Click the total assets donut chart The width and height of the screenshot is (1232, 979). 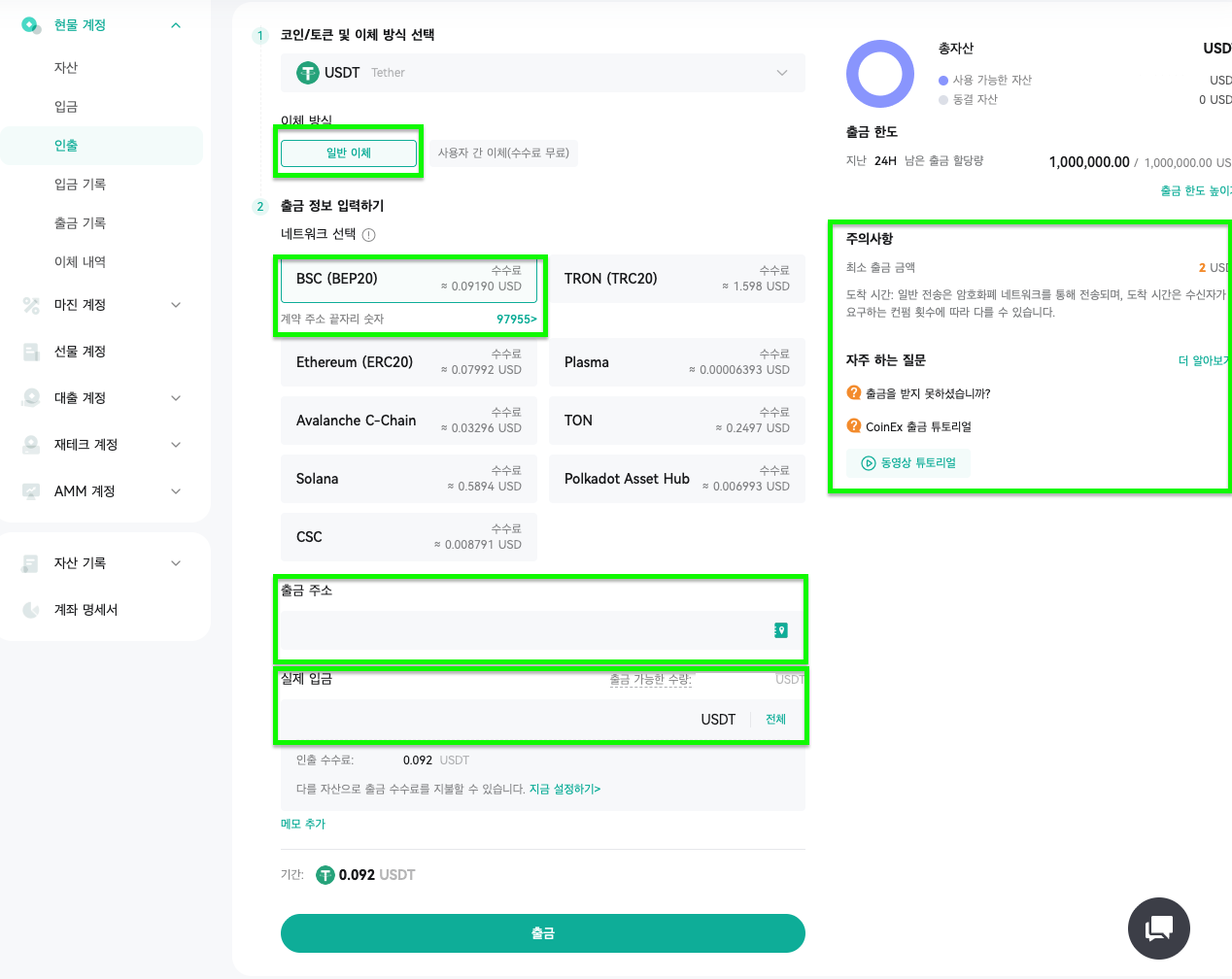(x=880, y=74)
